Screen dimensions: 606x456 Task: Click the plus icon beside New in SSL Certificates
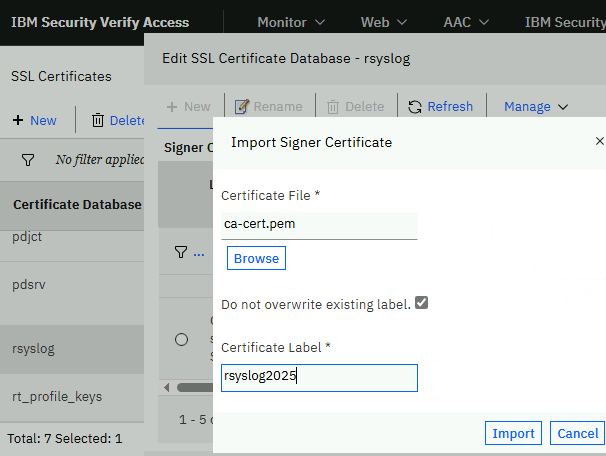pos(18,120)
